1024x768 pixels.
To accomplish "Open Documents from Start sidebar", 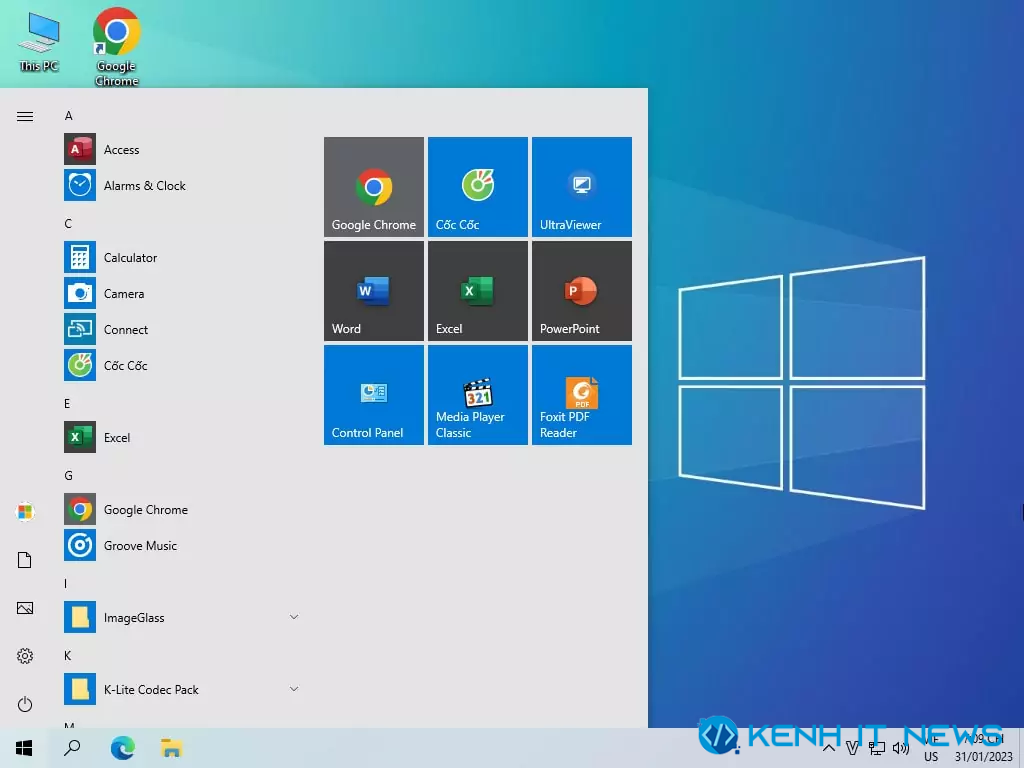I will tap(25, 560).
